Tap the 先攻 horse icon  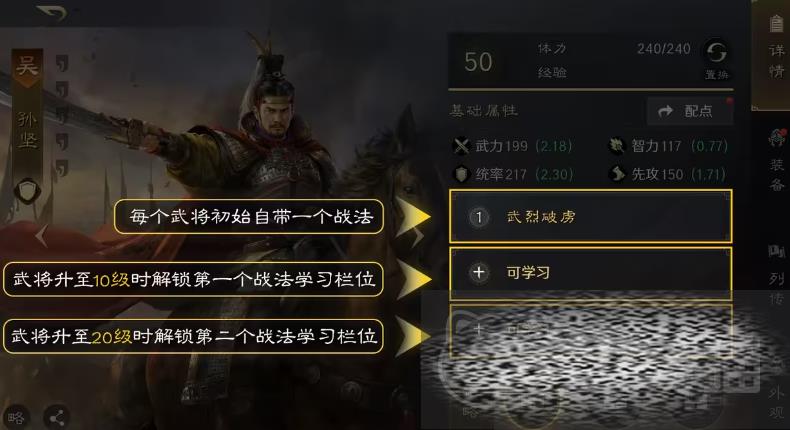click(x=617, y=174)
